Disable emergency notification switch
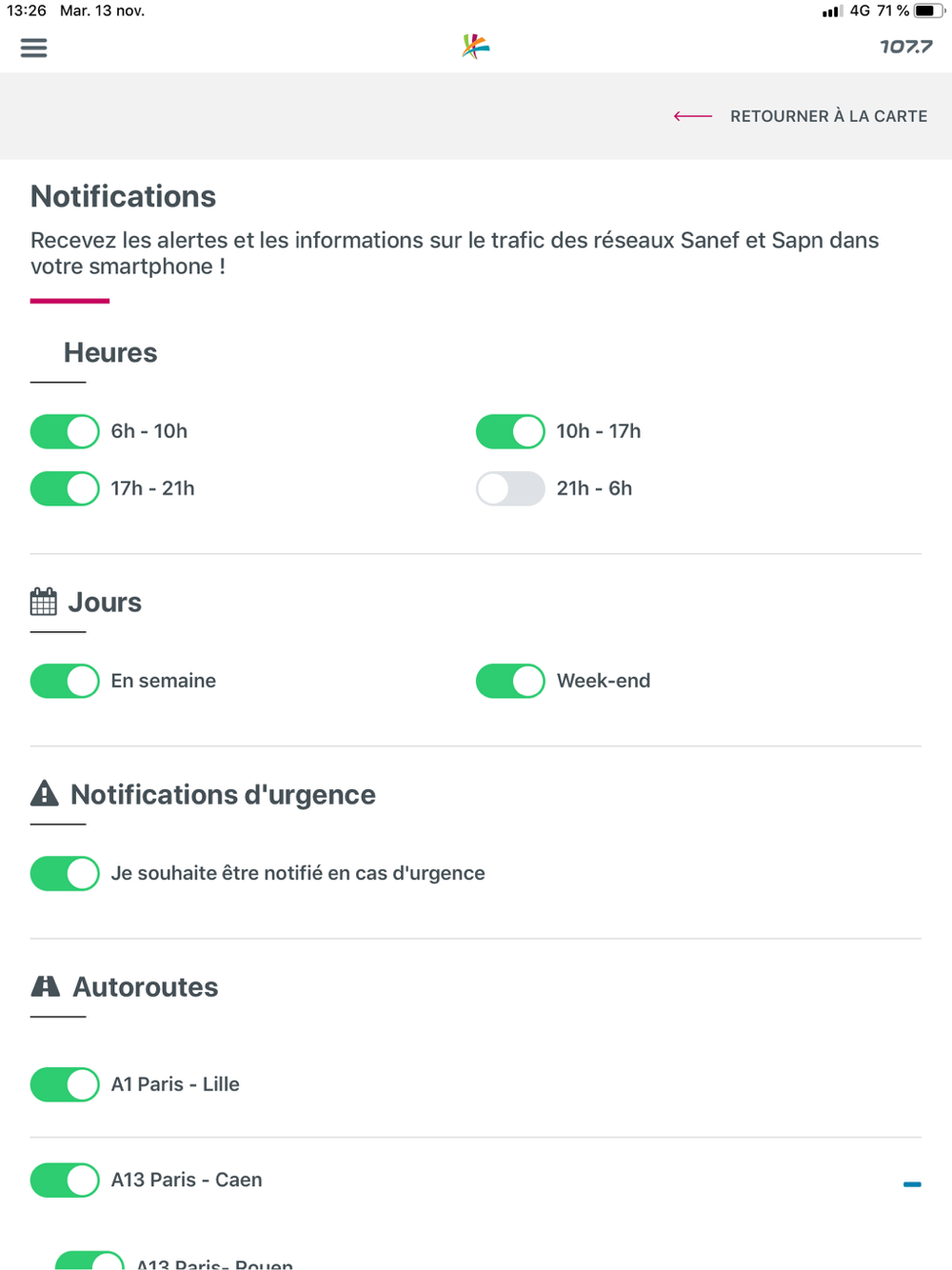Viewport: 952px width, 1270px height. pyautogui.click(x=65, y=873)
